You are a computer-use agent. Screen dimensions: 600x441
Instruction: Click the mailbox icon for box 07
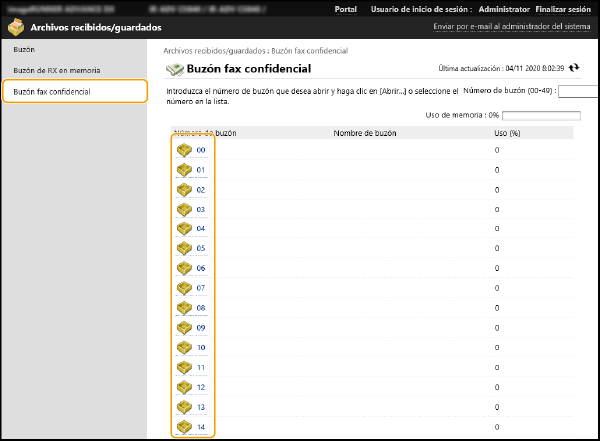[x=184, y=288]
